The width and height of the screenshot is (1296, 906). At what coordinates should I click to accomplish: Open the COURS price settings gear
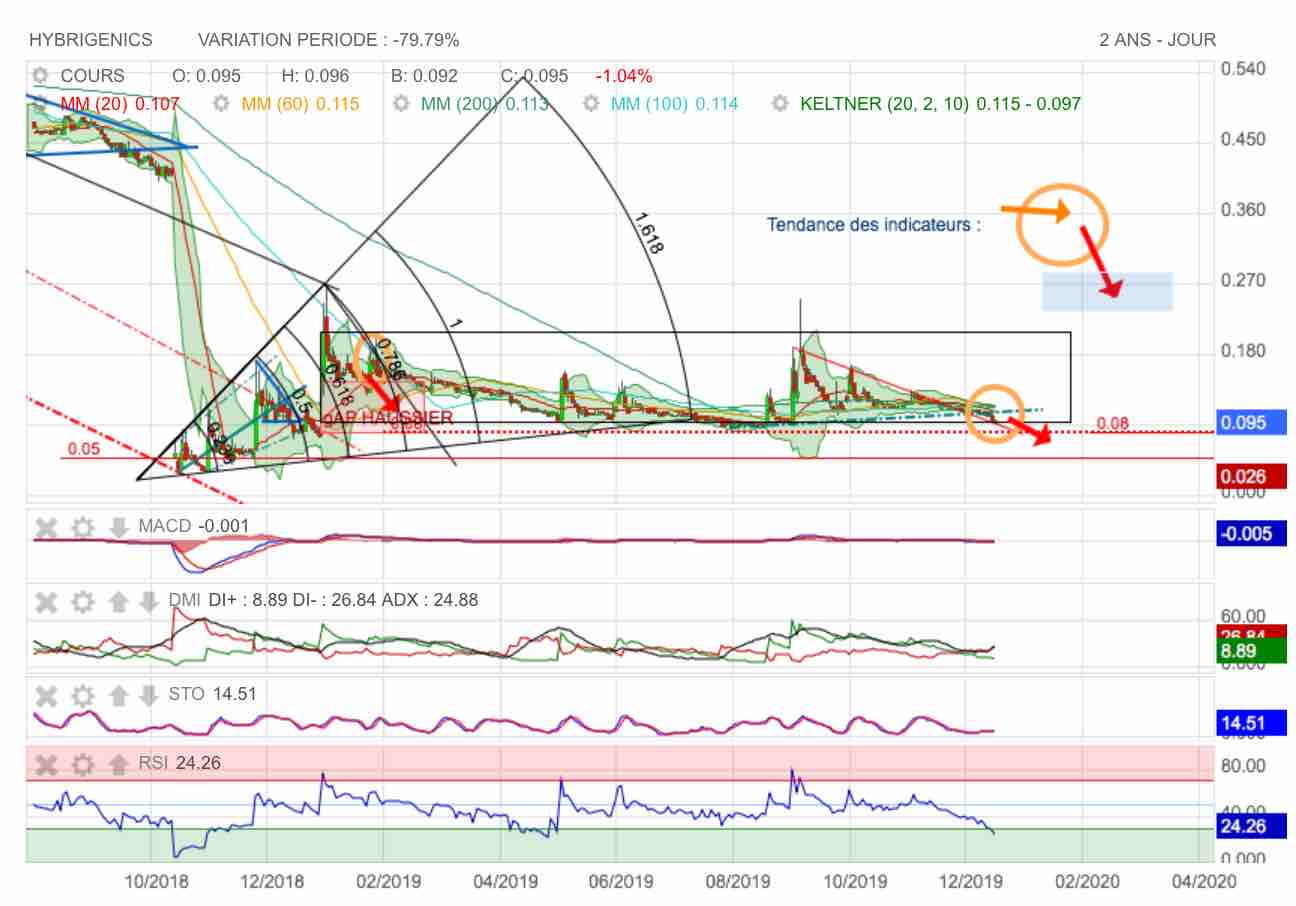[40, 76]
